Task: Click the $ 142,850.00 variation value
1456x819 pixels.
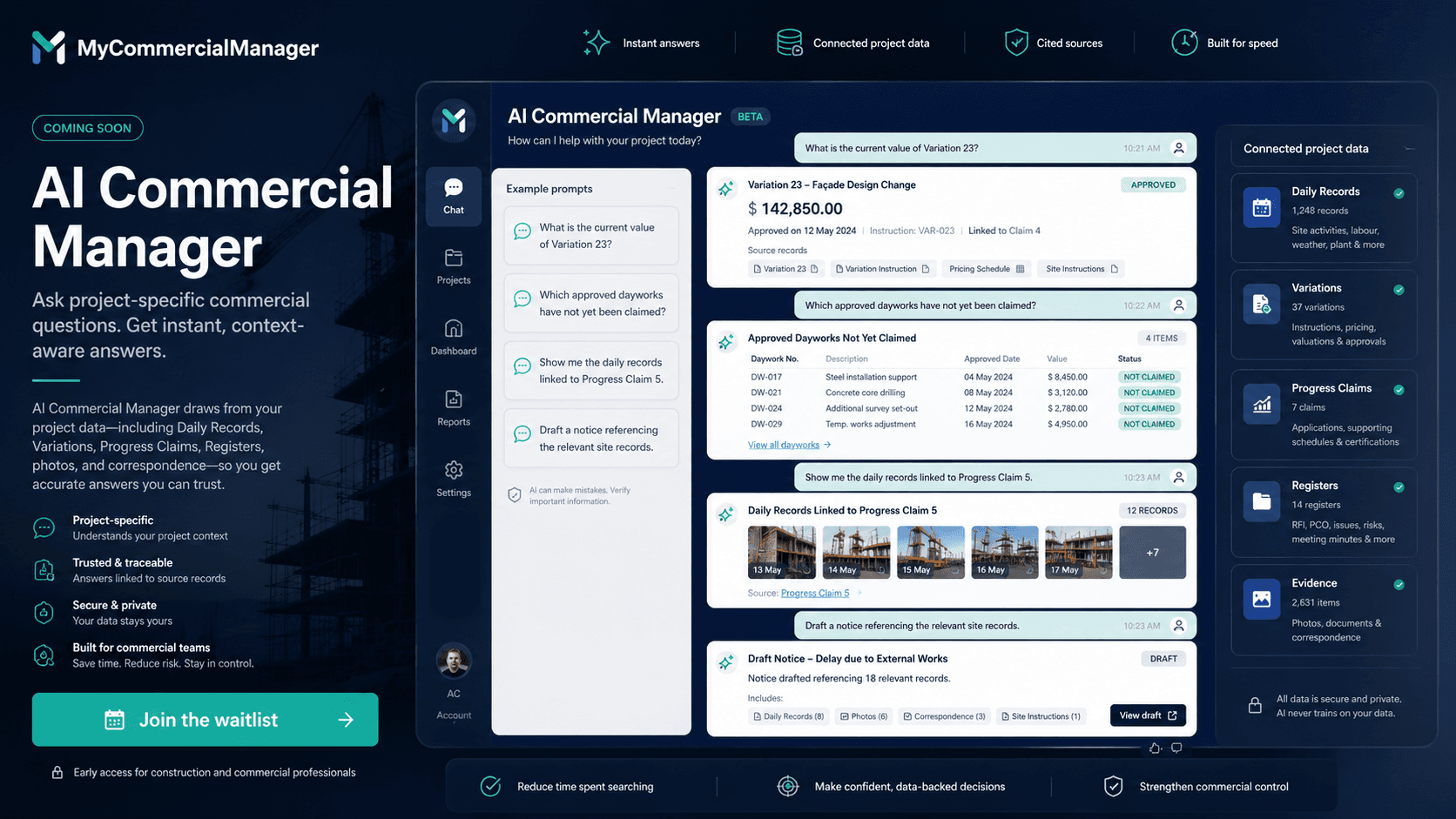Action: point(795,209)
